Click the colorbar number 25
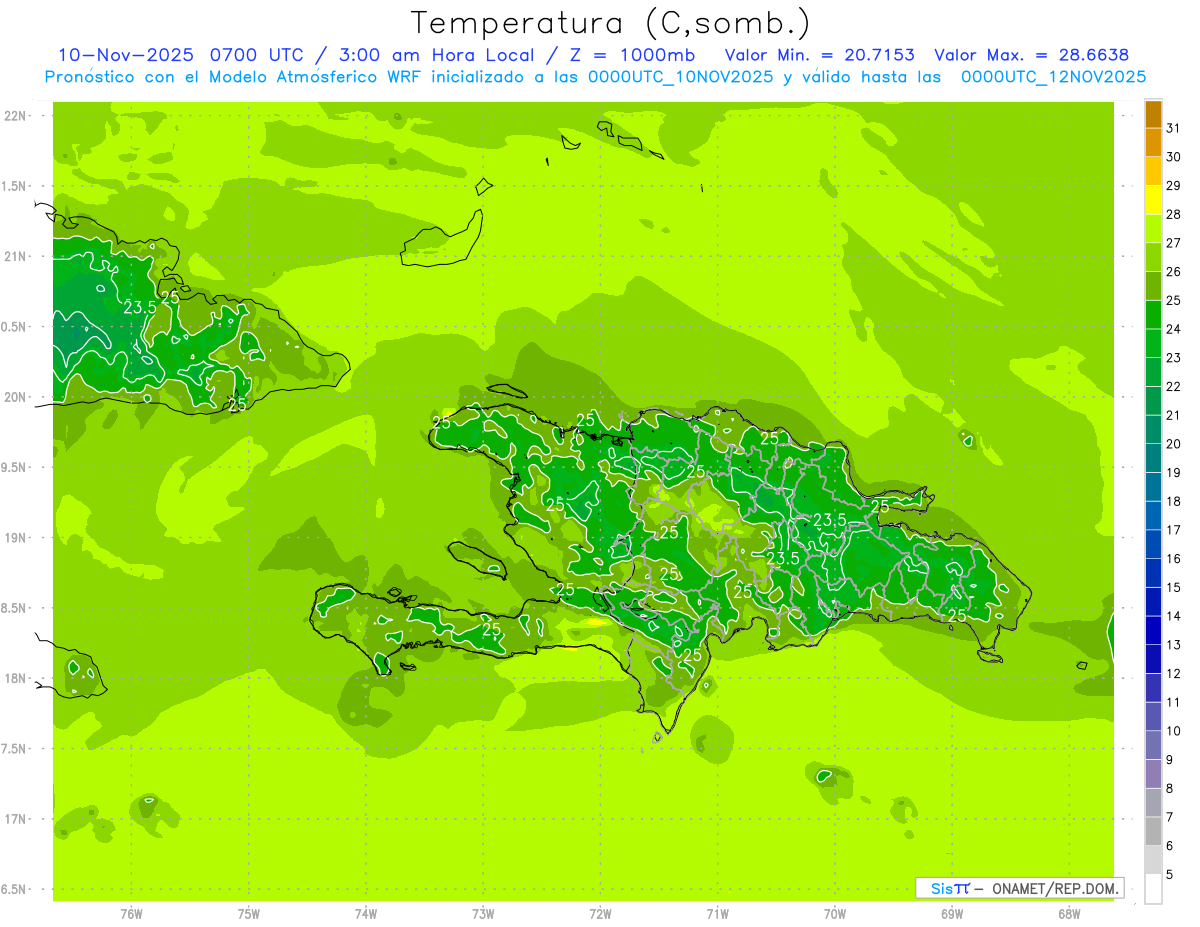Image resolution: width=1200 pixels, height=927 pixels. [1173, 300]
